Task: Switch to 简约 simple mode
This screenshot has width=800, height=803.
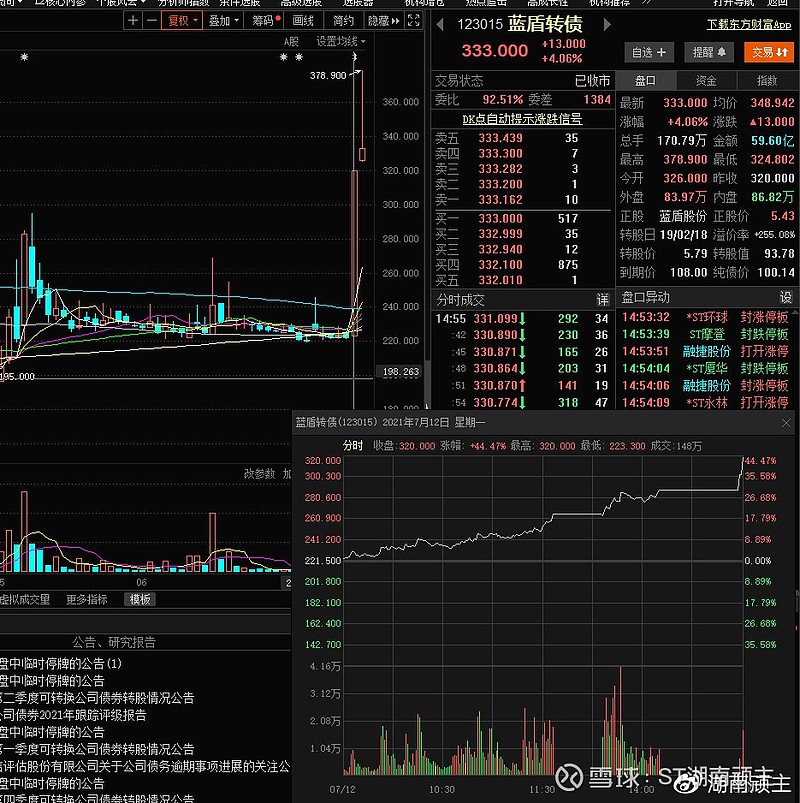Action: pos(343,20)
